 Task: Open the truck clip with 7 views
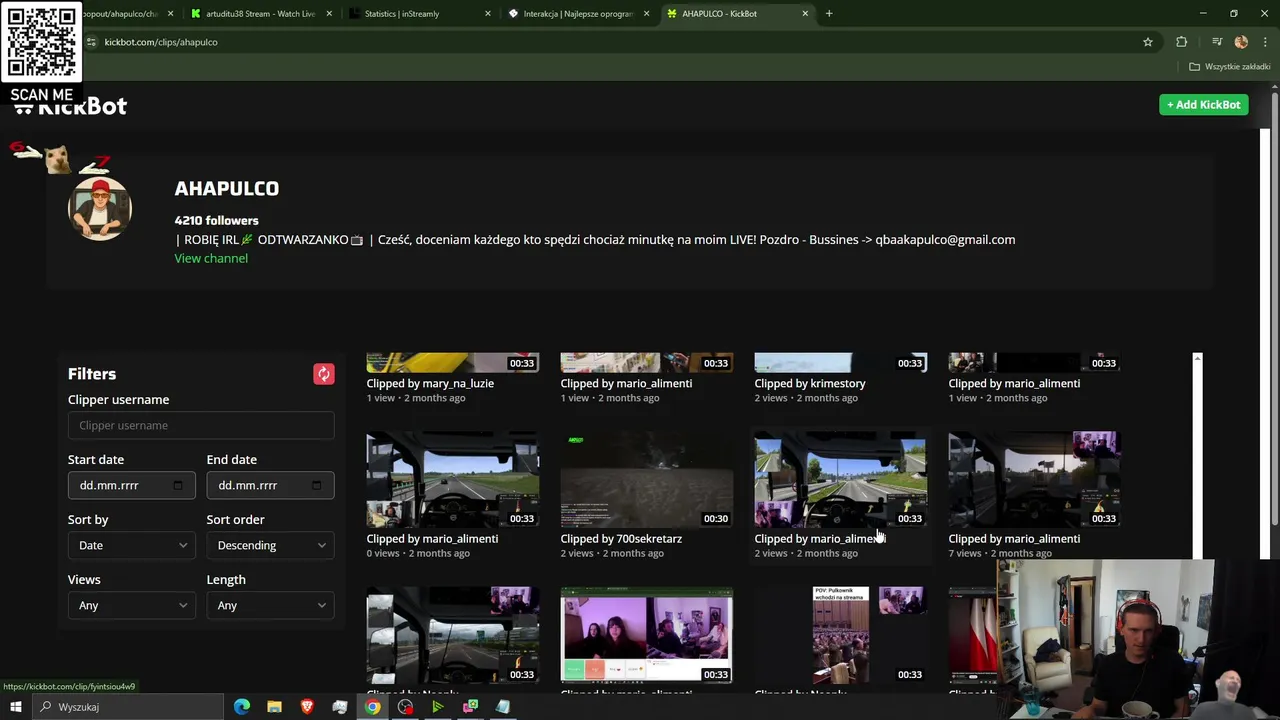click(x=1034, y=480)
